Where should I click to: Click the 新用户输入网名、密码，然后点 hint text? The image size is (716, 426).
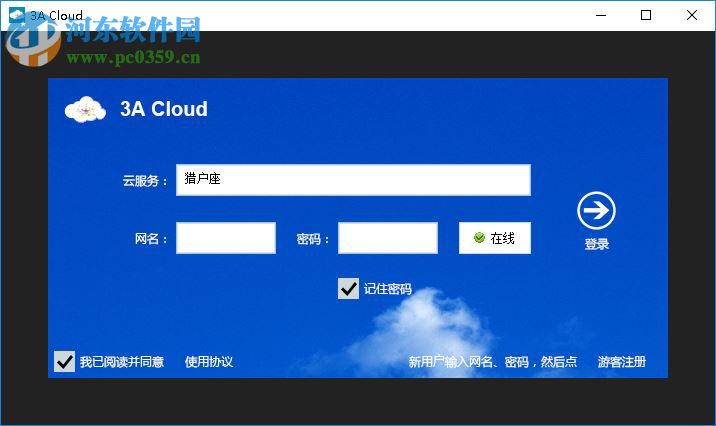[492, 362]
